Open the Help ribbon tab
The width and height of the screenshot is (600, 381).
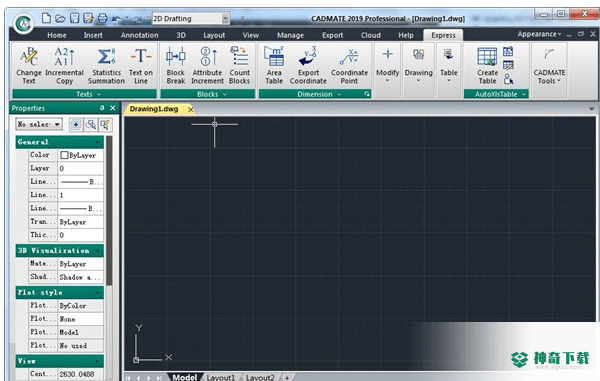(x=406, y=35)
